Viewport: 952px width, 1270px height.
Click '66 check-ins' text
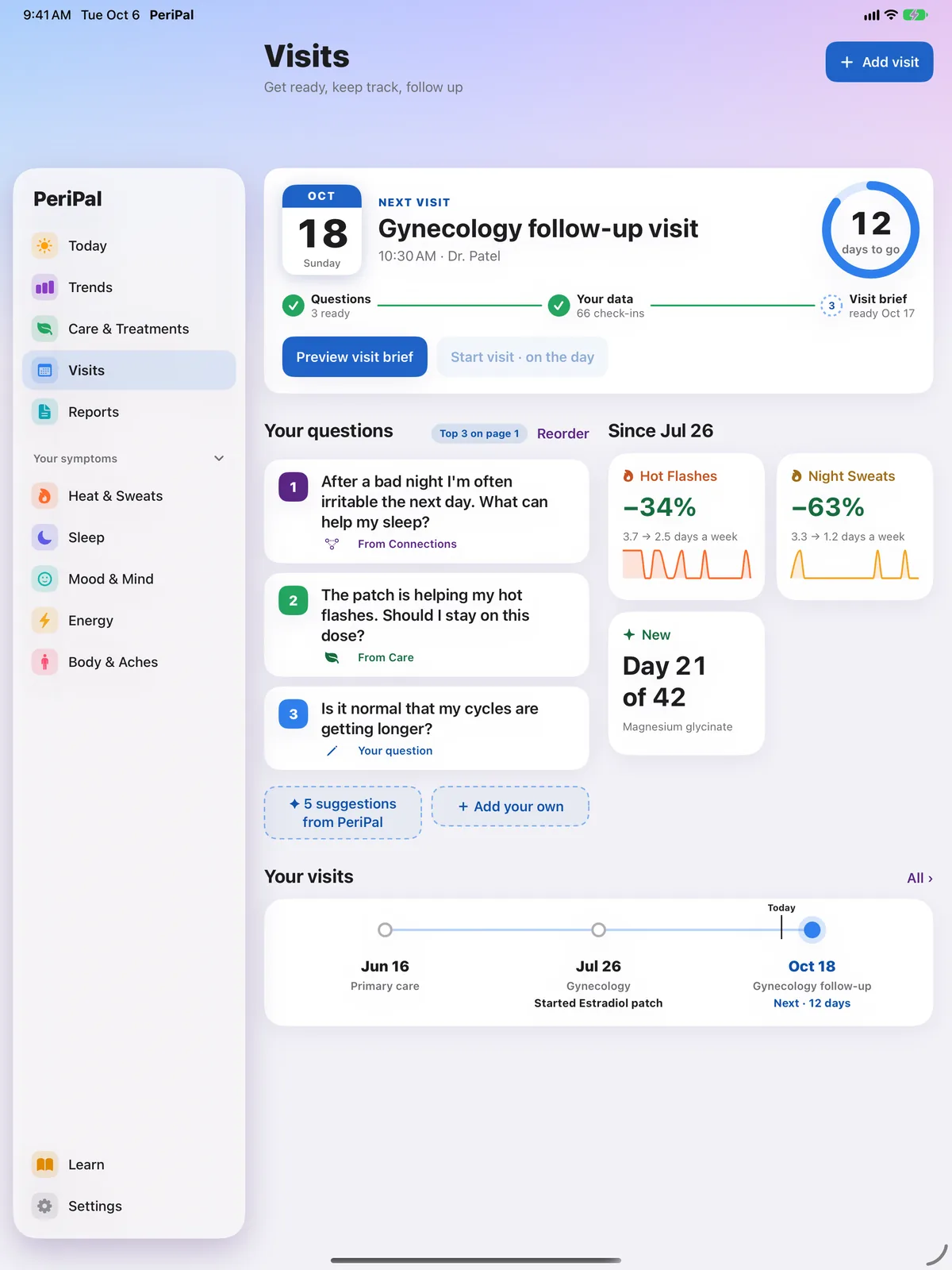pos(610,314)
